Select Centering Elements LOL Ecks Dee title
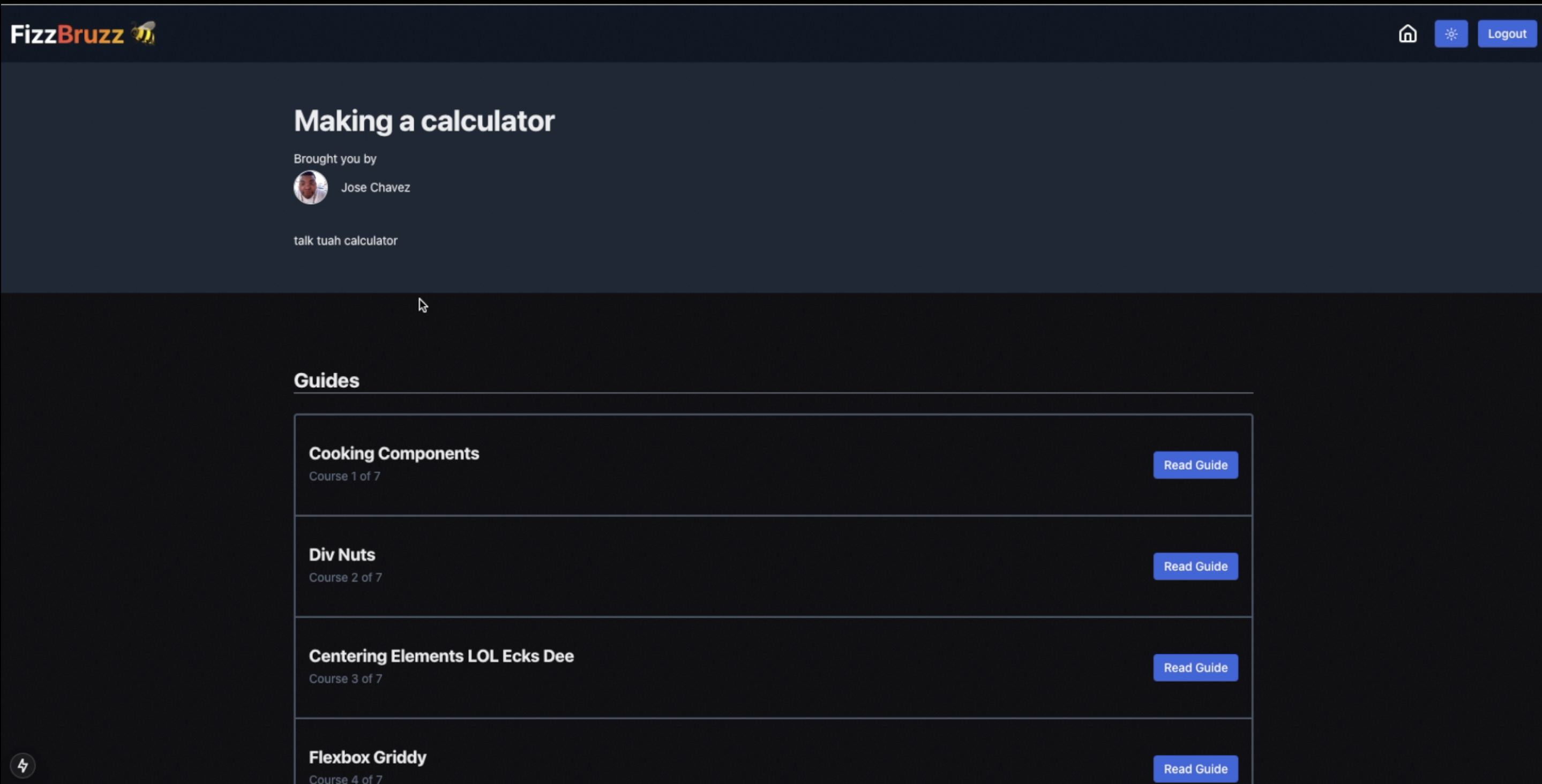Image resolution: width=1542 pixels, height=784 pixels. pos(440,656)
